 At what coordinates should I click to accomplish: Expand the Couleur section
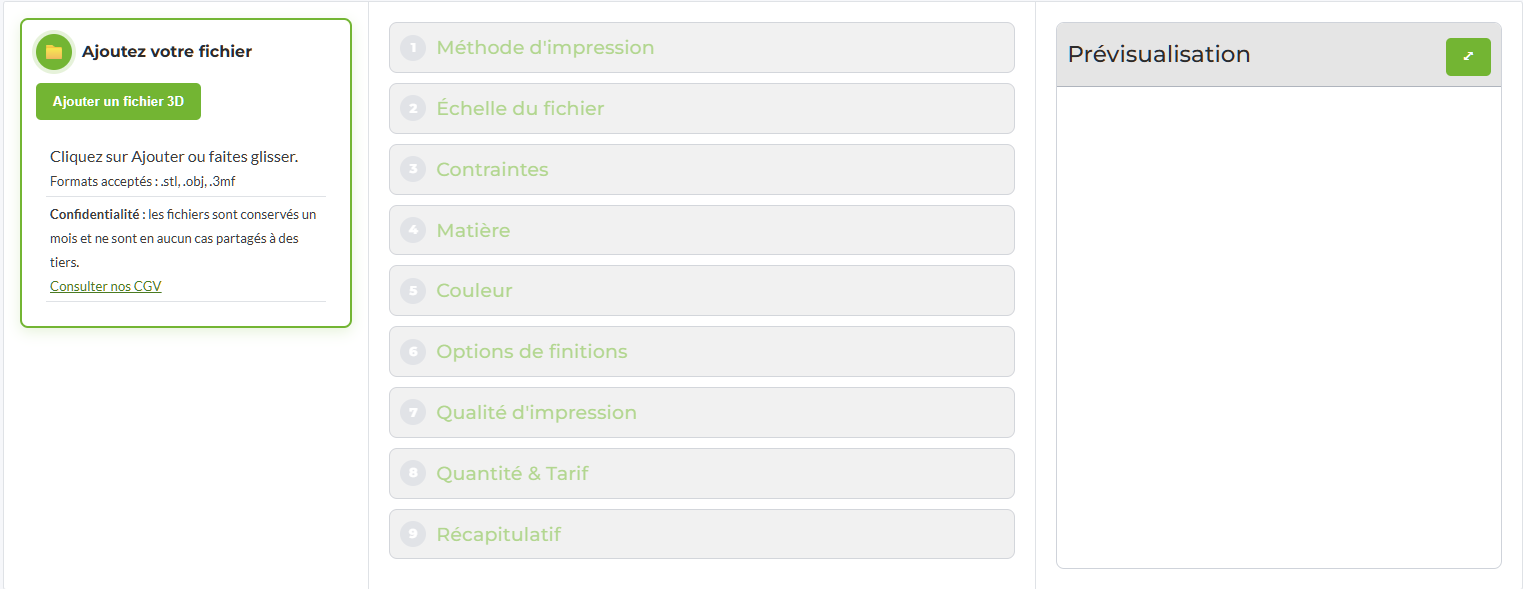(702, 291)
